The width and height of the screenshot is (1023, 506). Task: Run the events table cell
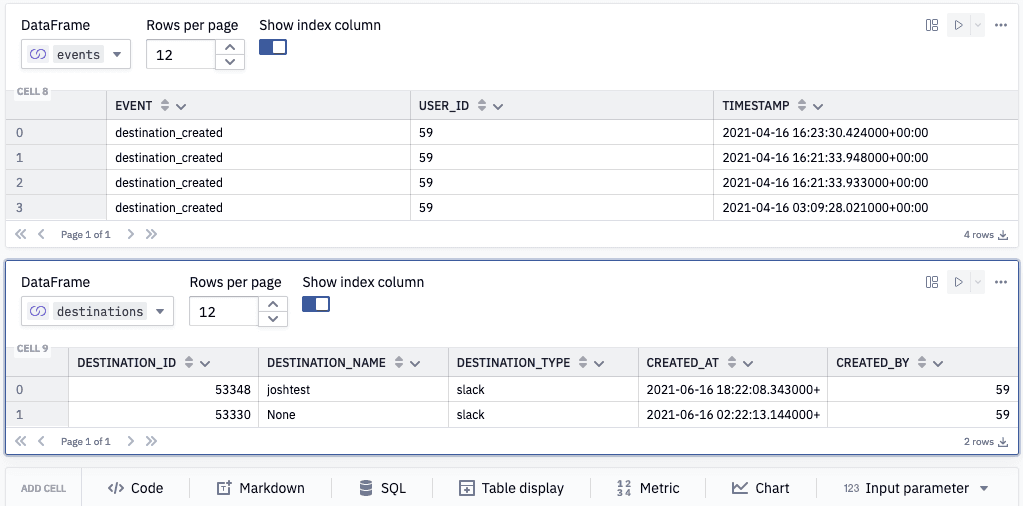coord(958,25)
